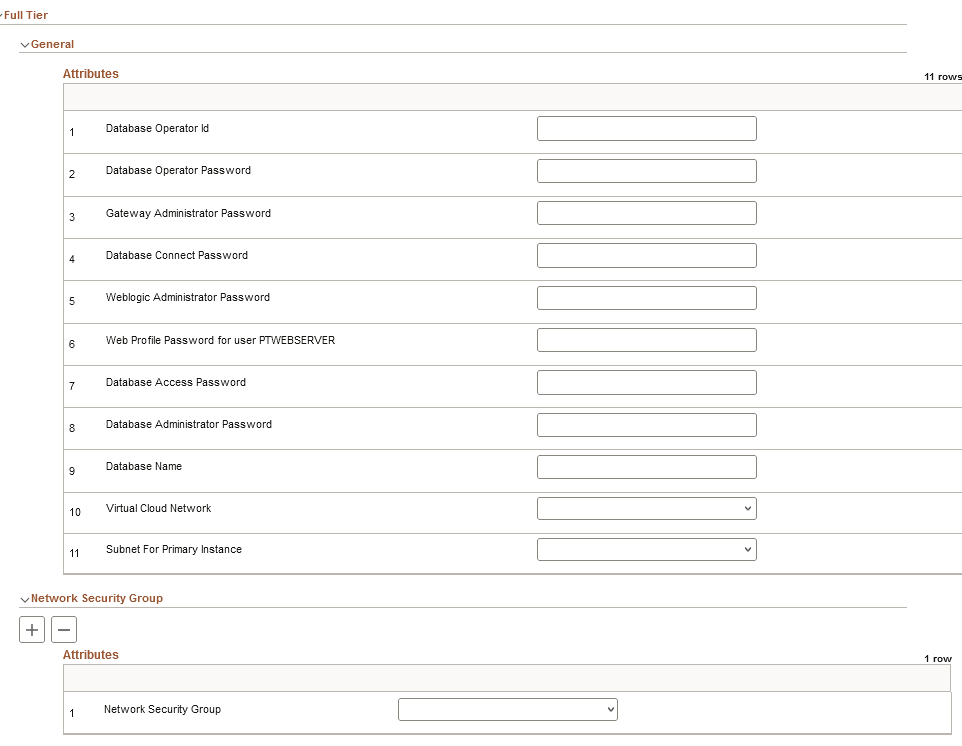Image resolution: width=962 pixels, height=746 pixels.
Task: Open the Network Security Group dropdown
Action: (x=508, y=710)
